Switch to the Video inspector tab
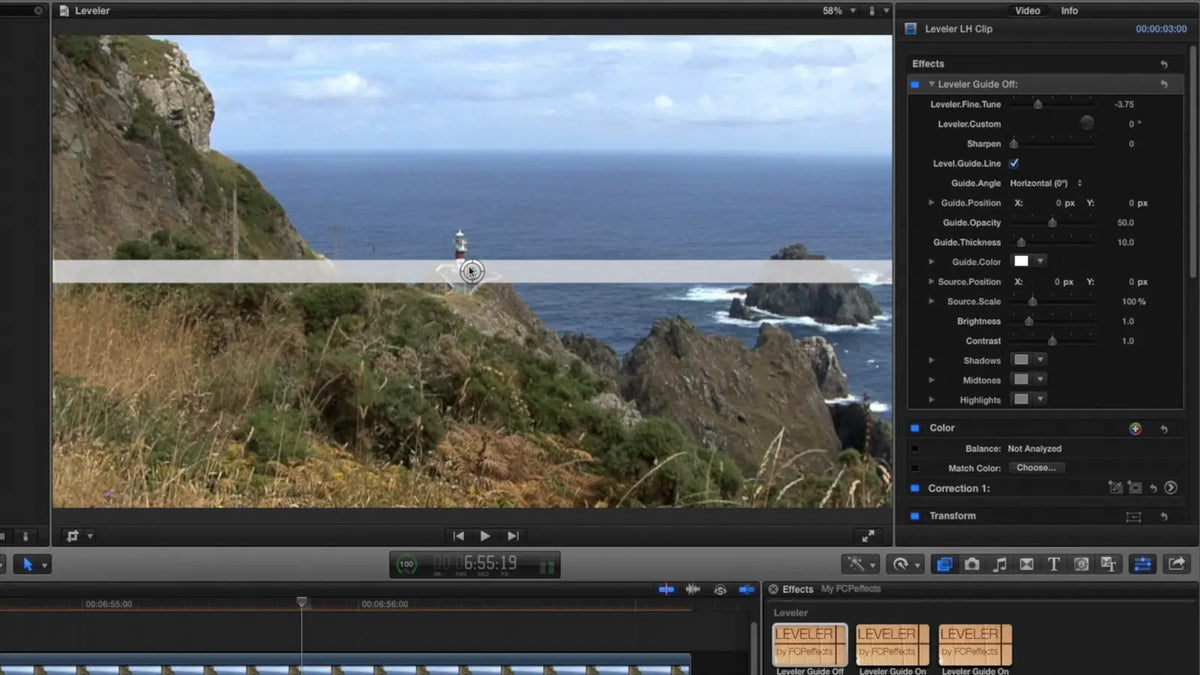Viewport: 1200px width, 675px height. click(1028, 11)
